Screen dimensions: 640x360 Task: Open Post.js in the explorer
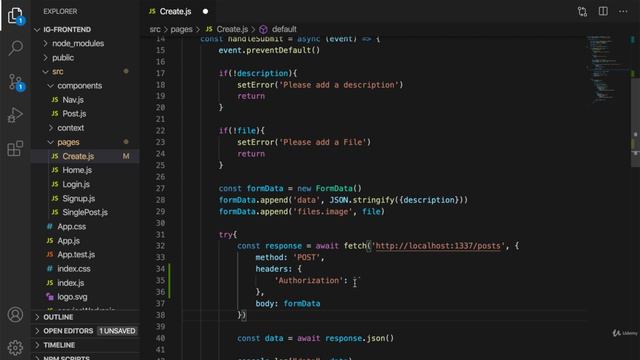74,114
